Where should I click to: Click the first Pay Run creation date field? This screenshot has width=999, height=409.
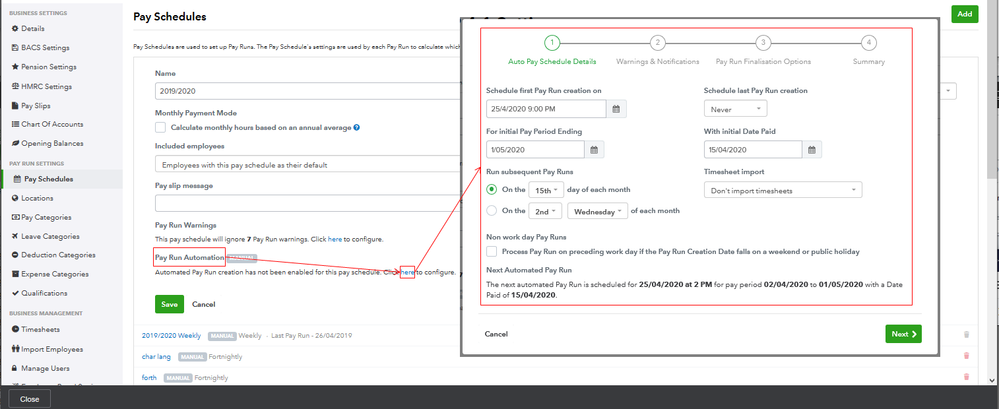(546, 109)
